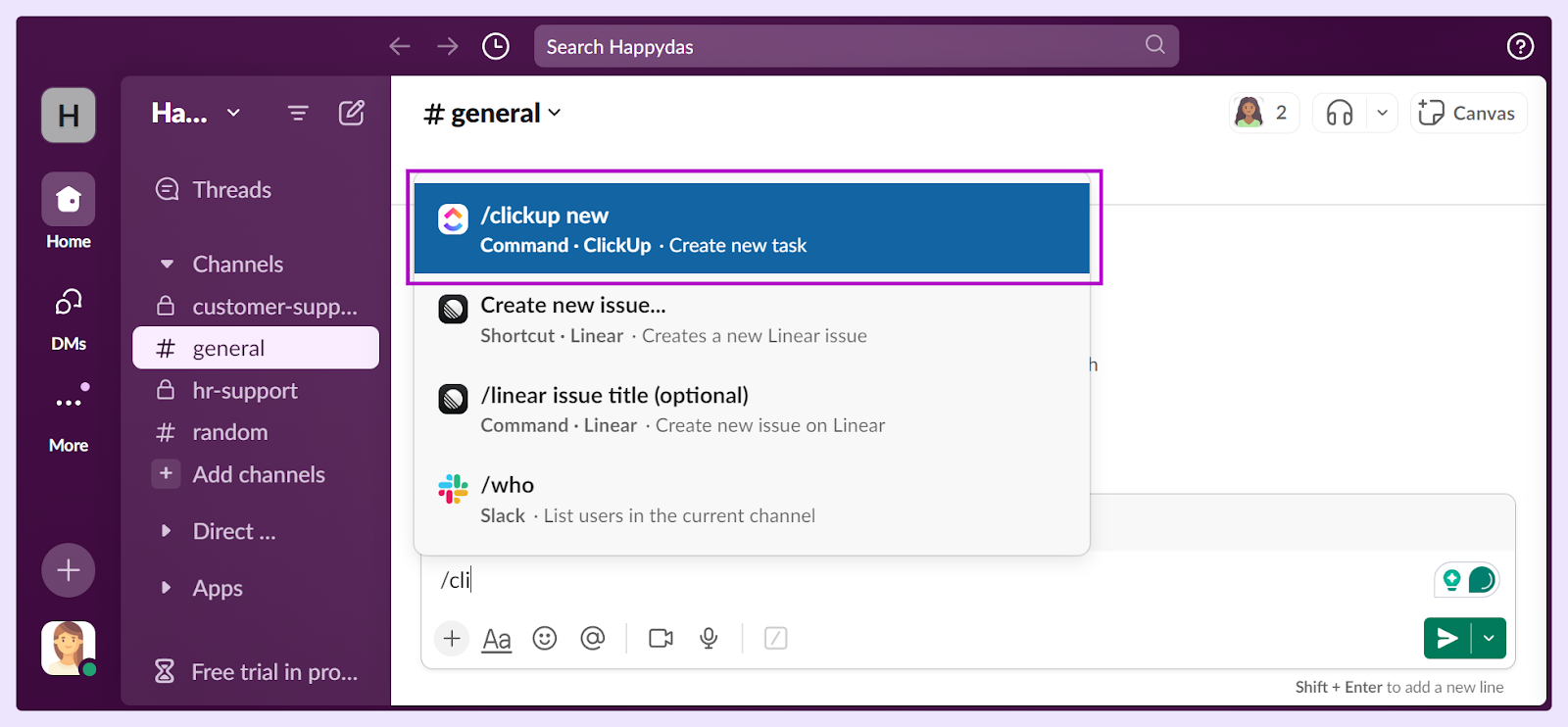Click the green lightbulb extension icon
The height and width of the screenshot is (727, 1568).
coord(1452,580)
